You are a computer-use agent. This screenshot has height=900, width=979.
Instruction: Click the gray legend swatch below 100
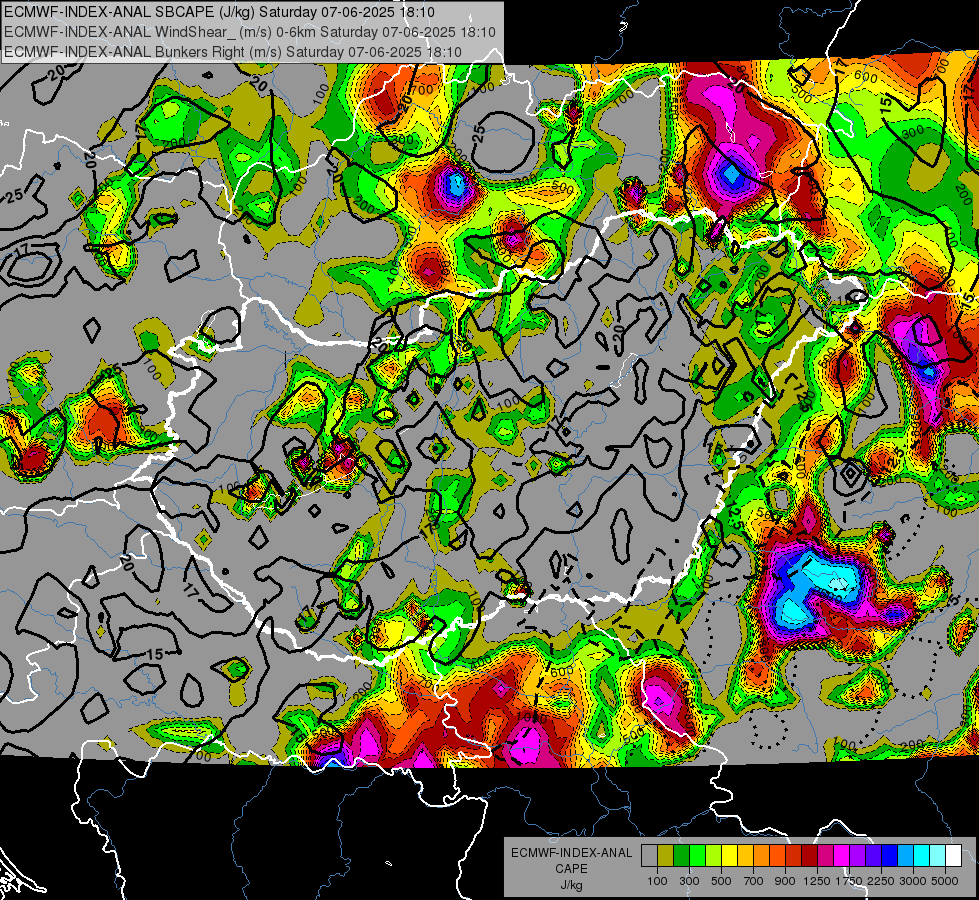(x=649, y=856)
